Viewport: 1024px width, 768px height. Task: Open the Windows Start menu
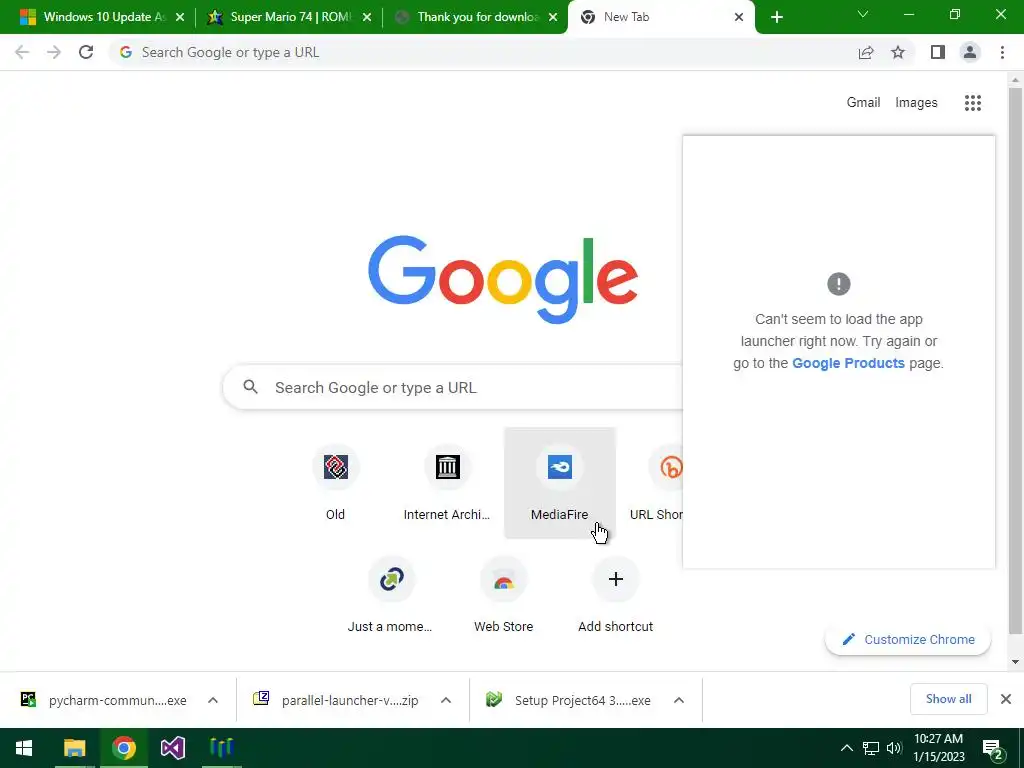[24, 748]
